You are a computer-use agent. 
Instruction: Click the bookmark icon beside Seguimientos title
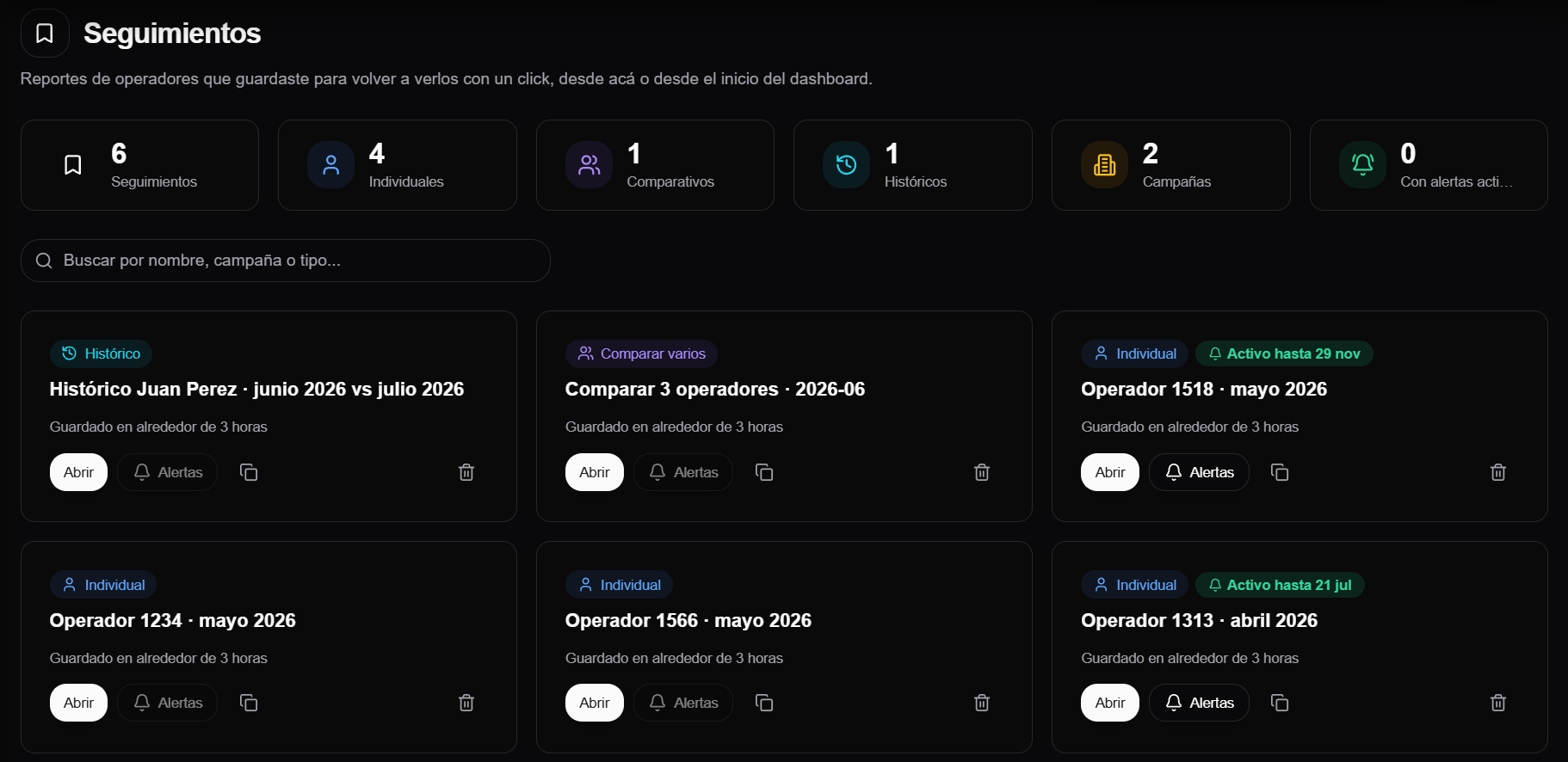pyautogui.click(x=45, y=34)
